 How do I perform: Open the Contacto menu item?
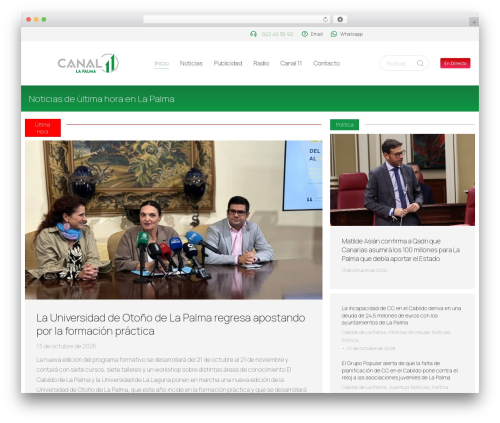point(326,63)
